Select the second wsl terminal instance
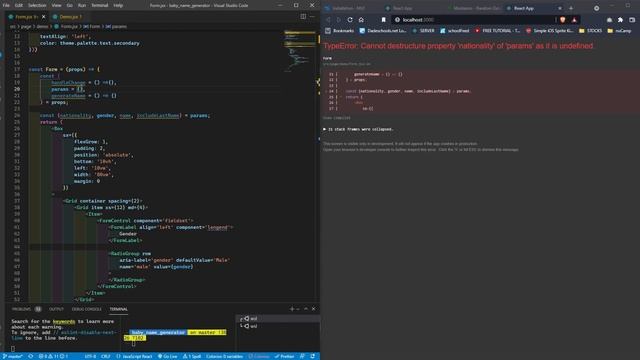The width and height of the screenshot is (640, 360). click(x=278, y=326)
